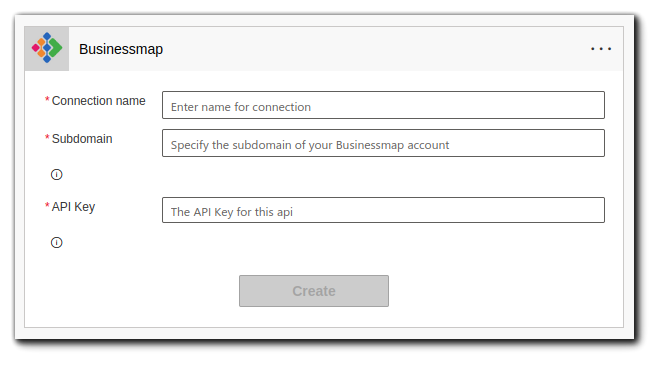
Task: Focus the Subdomain input field
Action: pyautogui.click(x=383, y=143)
